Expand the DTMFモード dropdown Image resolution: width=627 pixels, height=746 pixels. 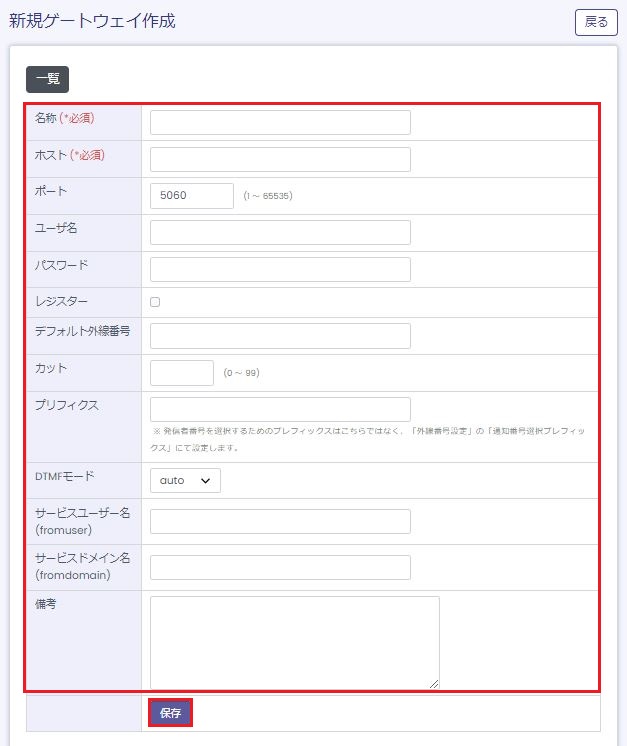(185, 480)
